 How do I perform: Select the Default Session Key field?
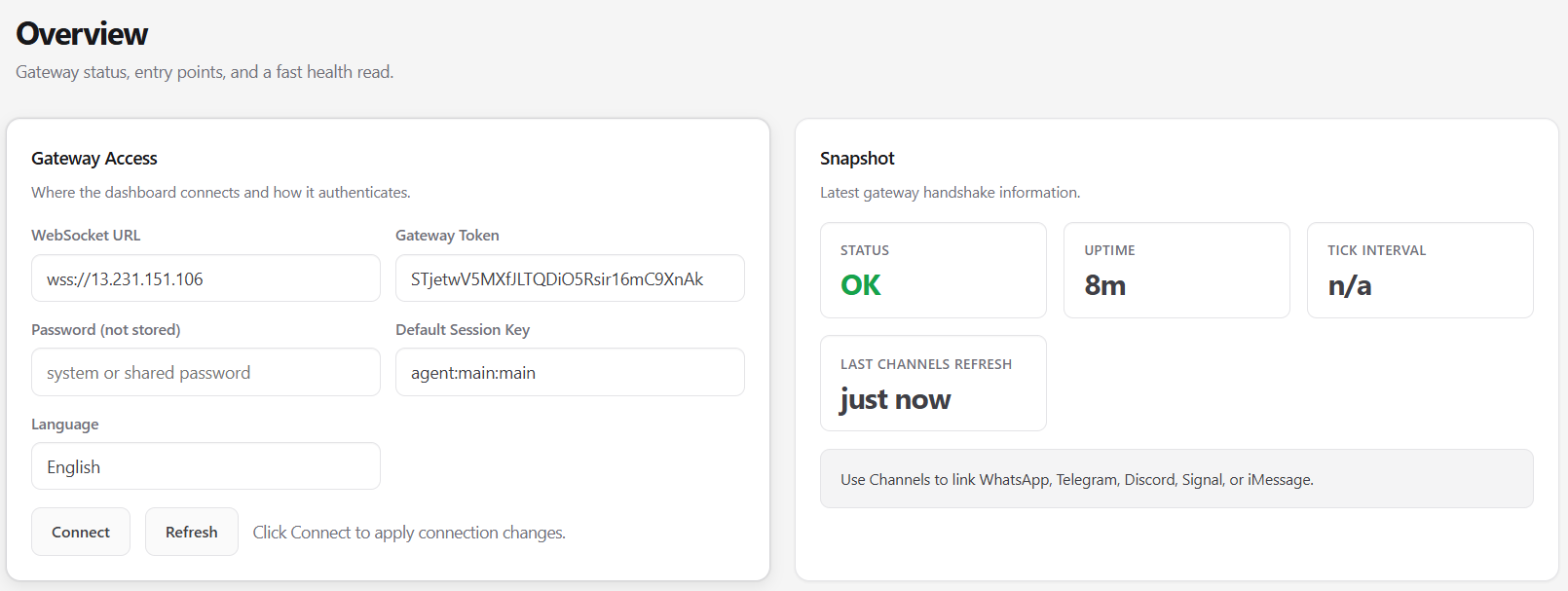570,372
